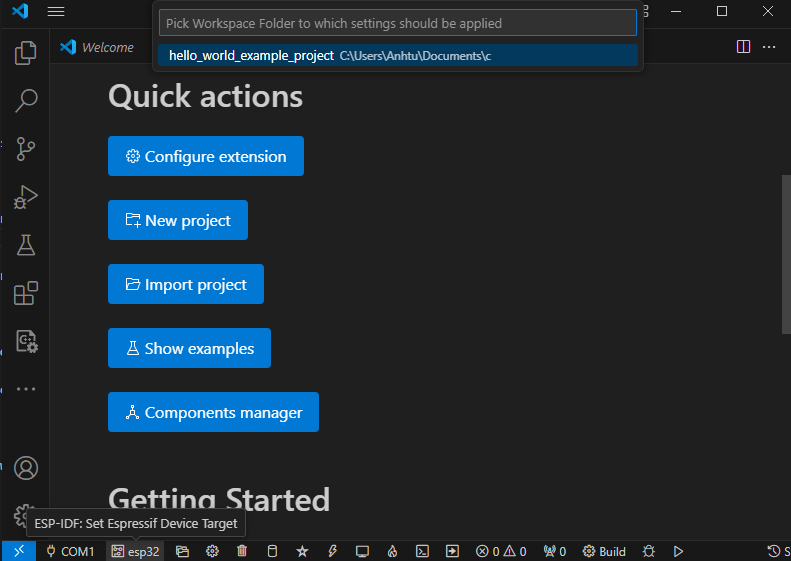Click the editor vertical scrollbar
791x561 pixels.
(785, 255)
